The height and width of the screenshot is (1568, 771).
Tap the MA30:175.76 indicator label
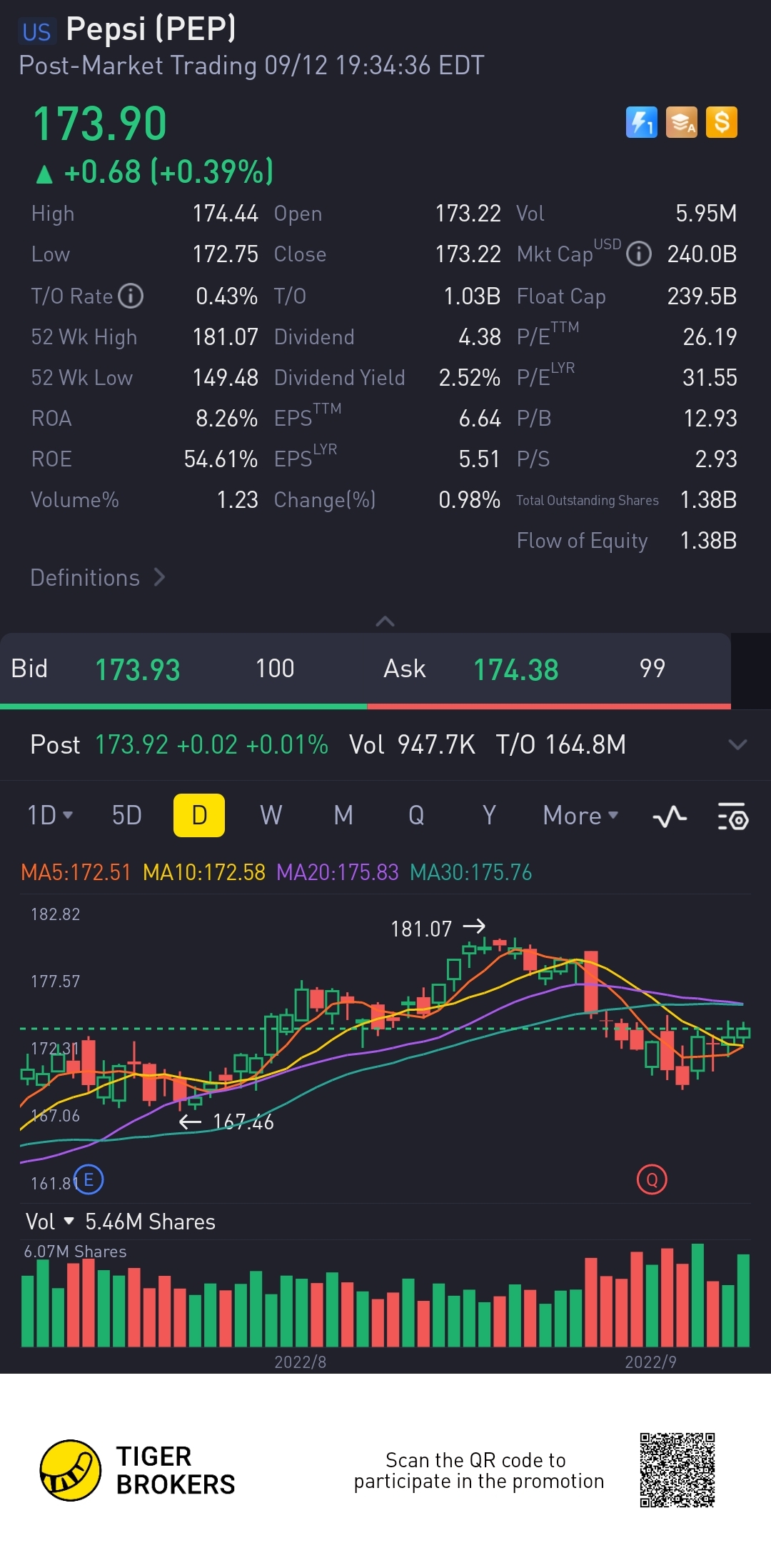point(471,872)
